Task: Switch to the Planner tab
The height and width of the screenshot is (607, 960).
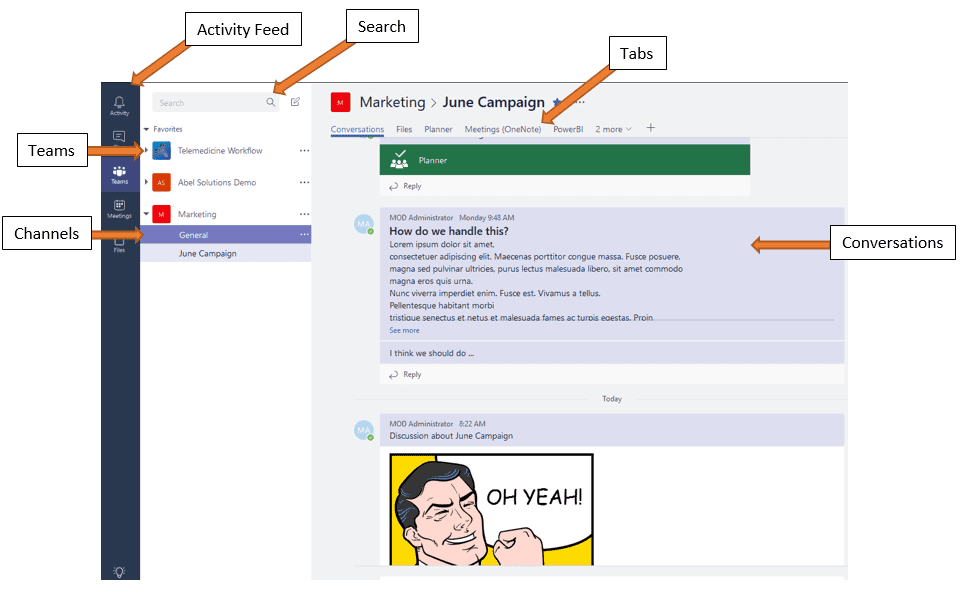Action: point(438,129)
